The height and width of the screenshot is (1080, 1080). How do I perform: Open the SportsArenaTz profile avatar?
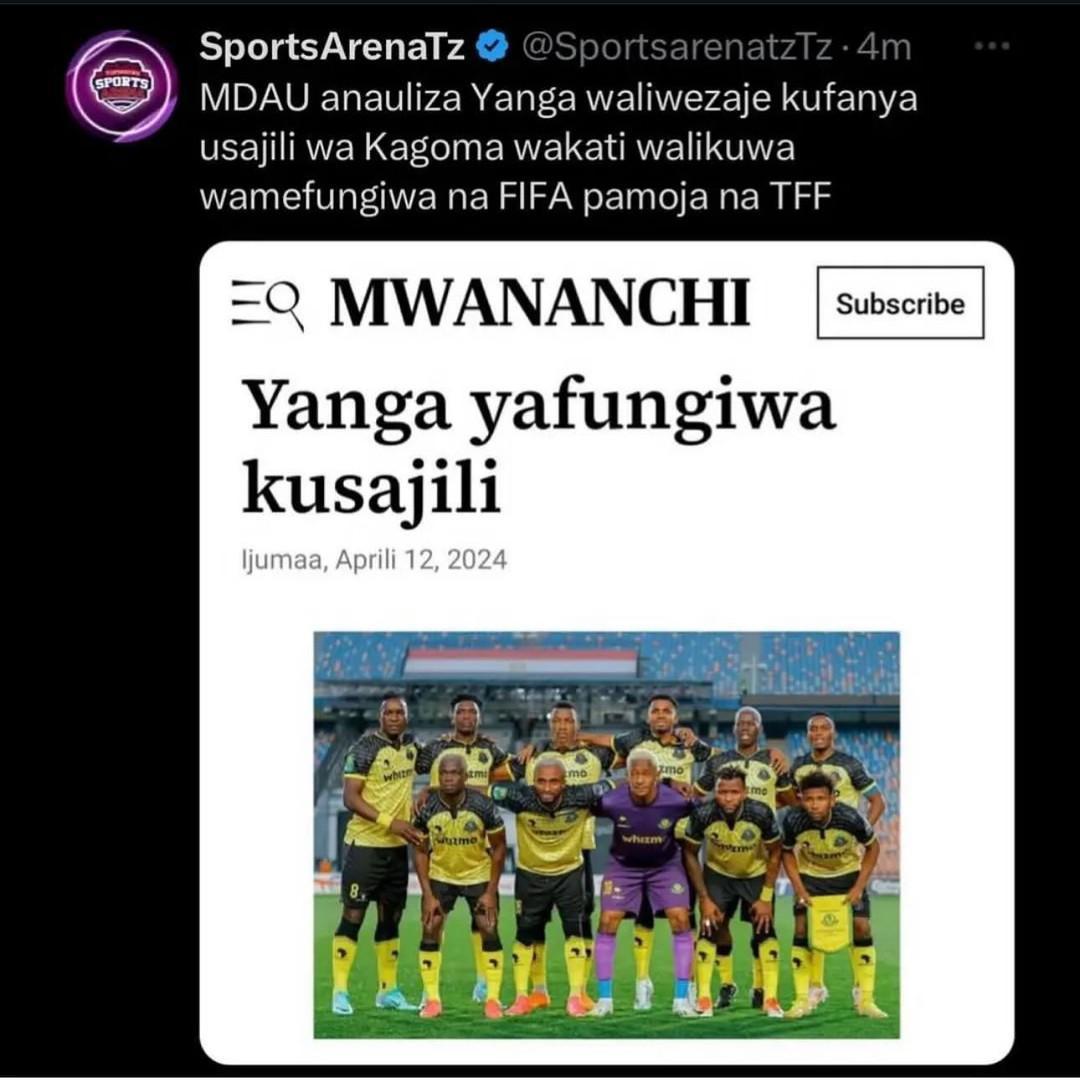(121, 86)
